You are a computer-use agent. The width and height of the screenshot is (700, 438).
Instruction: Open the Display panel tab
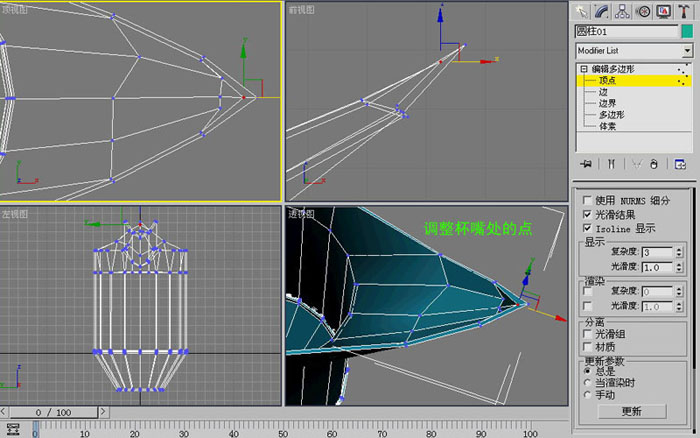click(x=663, y=12)
